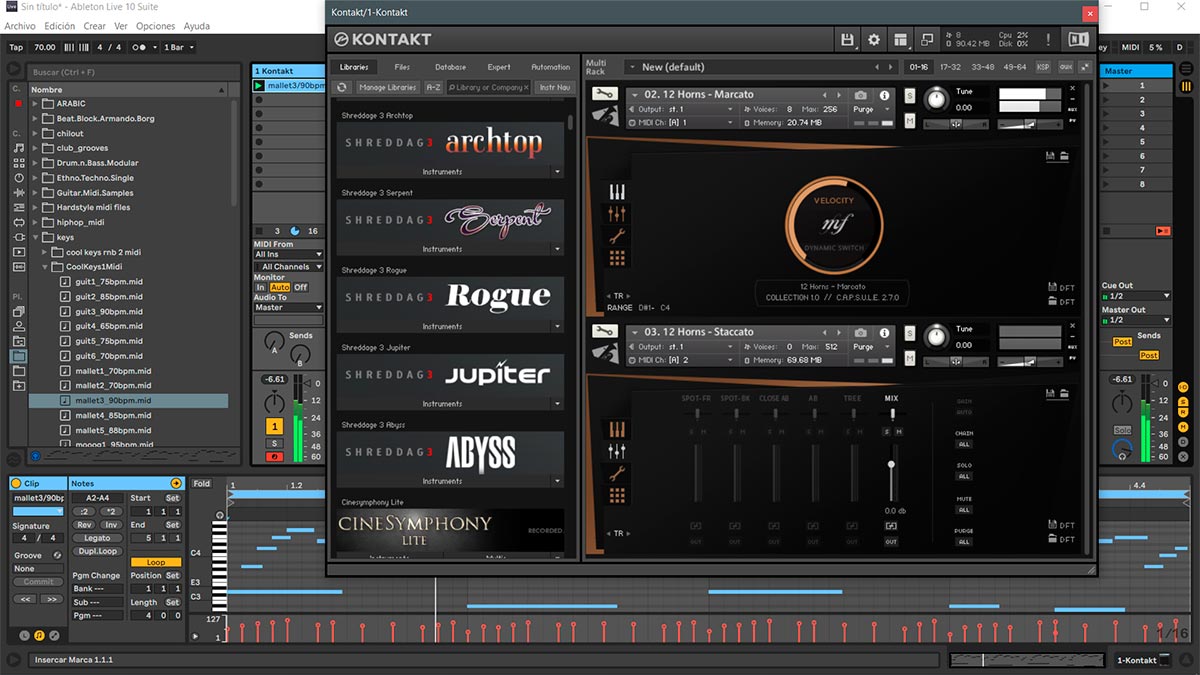Open MIDI From All Ins dropdown
Viewport: 1200px width, 675px height.
tap(289, 255)
